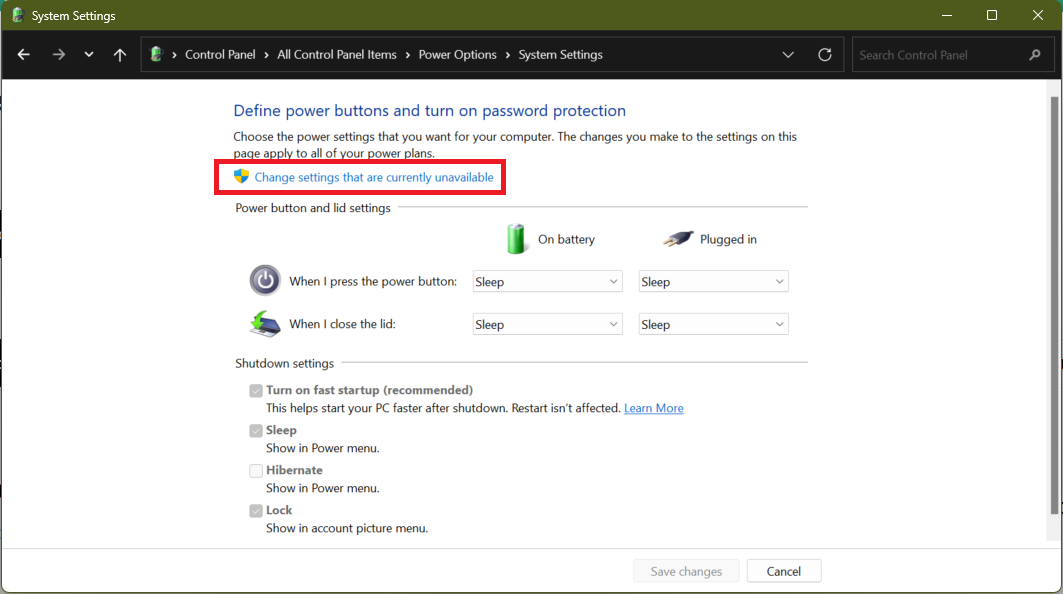Expand the address bar history dropdown
1063x594 pixels.
[x=788, y=55]
